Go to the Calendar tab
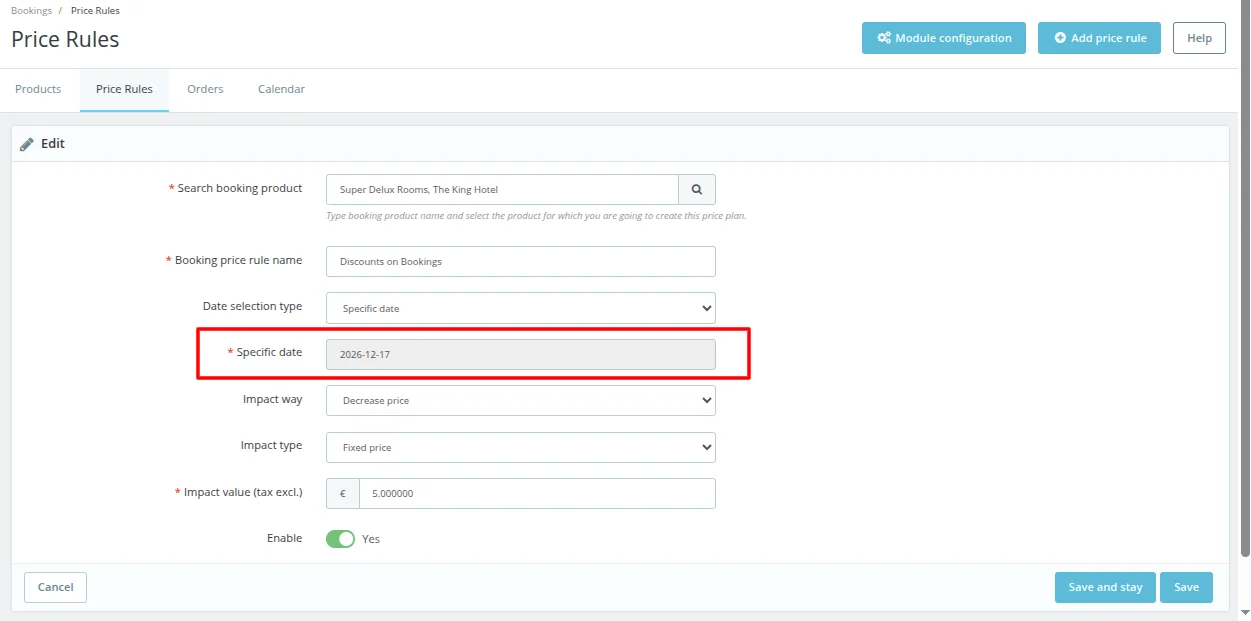Image resolution: width=1251 pixels, height=621 pixels. (x=281, y=89)
